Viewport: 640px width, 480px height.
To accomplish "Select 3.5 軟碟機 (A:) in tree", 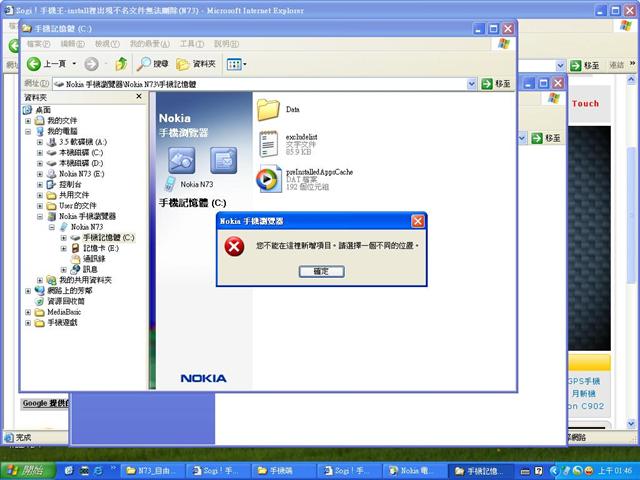I will point(83,142).
